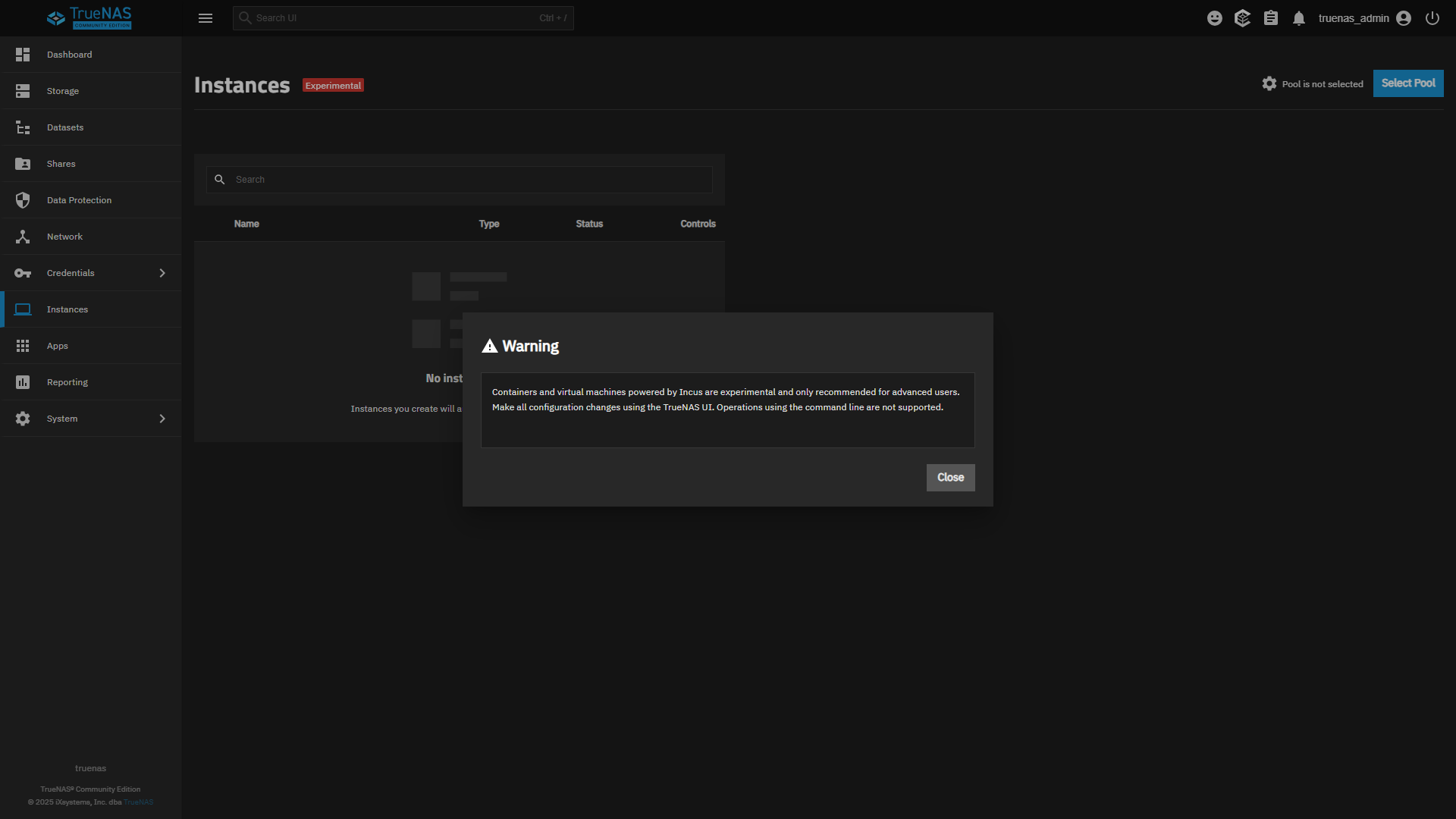Toggle the hamburger sidebar menu icon
Viewport: 1456px width, 819px height.
[206, 18]
